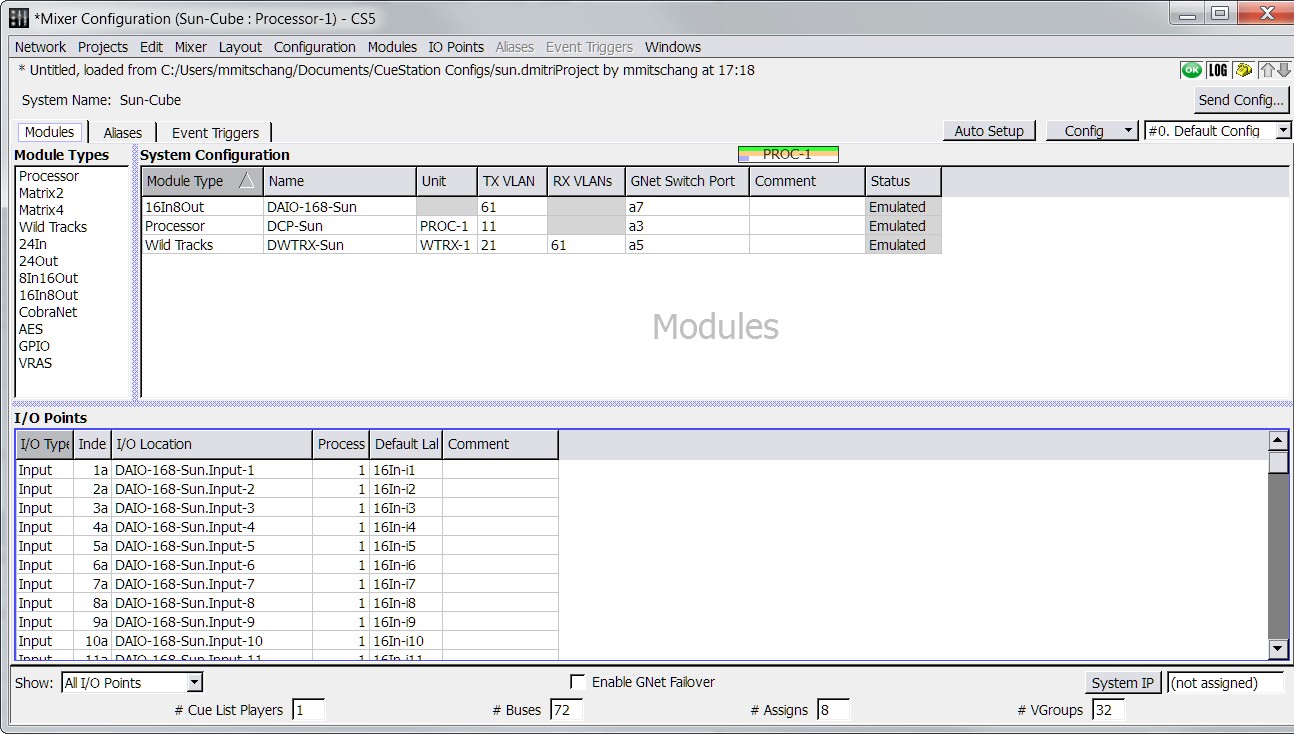The width and height of the screenshot is (1294, 734).
Task: Open the Windows menu
Action: [x=673, y=47]
